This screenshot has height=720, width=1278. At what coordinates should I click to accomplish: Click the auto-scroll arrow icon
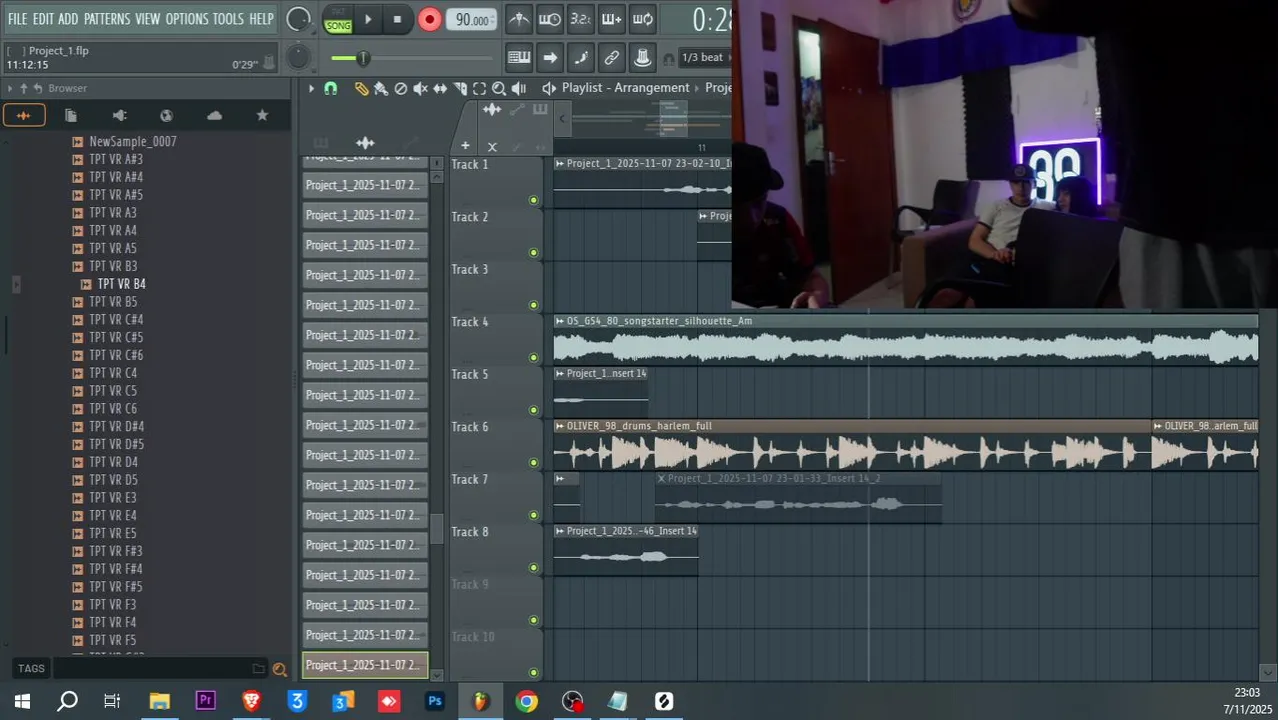coord(550,58)
